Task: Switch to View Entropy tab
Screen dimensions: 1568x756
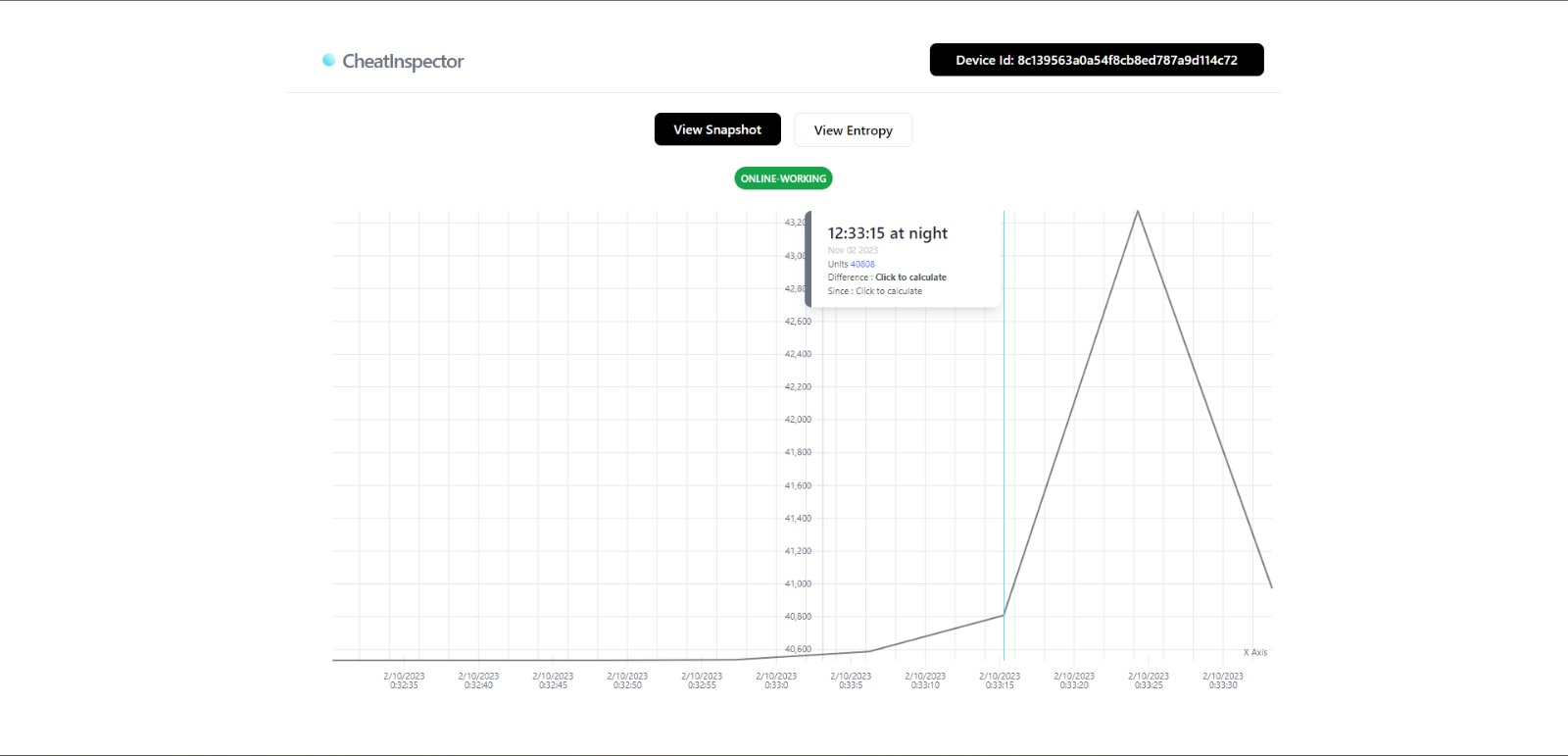Action: coord(853,130)
